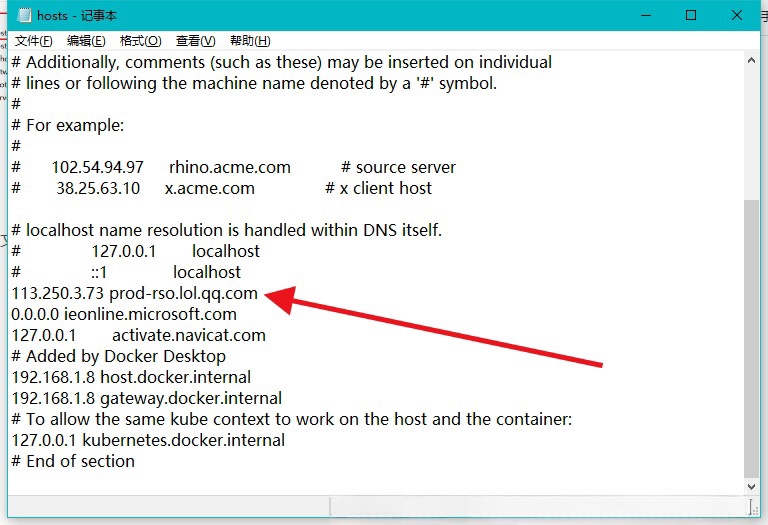Close the hosts Notepad window

coord(737,15)
